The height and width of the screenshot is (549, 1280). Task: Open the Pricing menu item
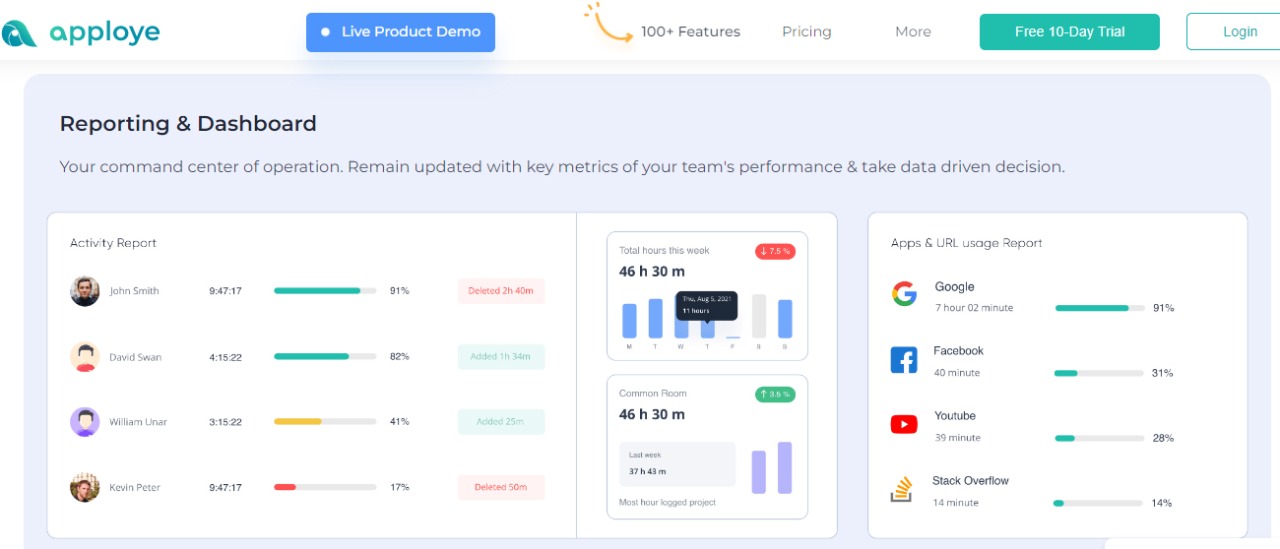(x=807, y=32)
